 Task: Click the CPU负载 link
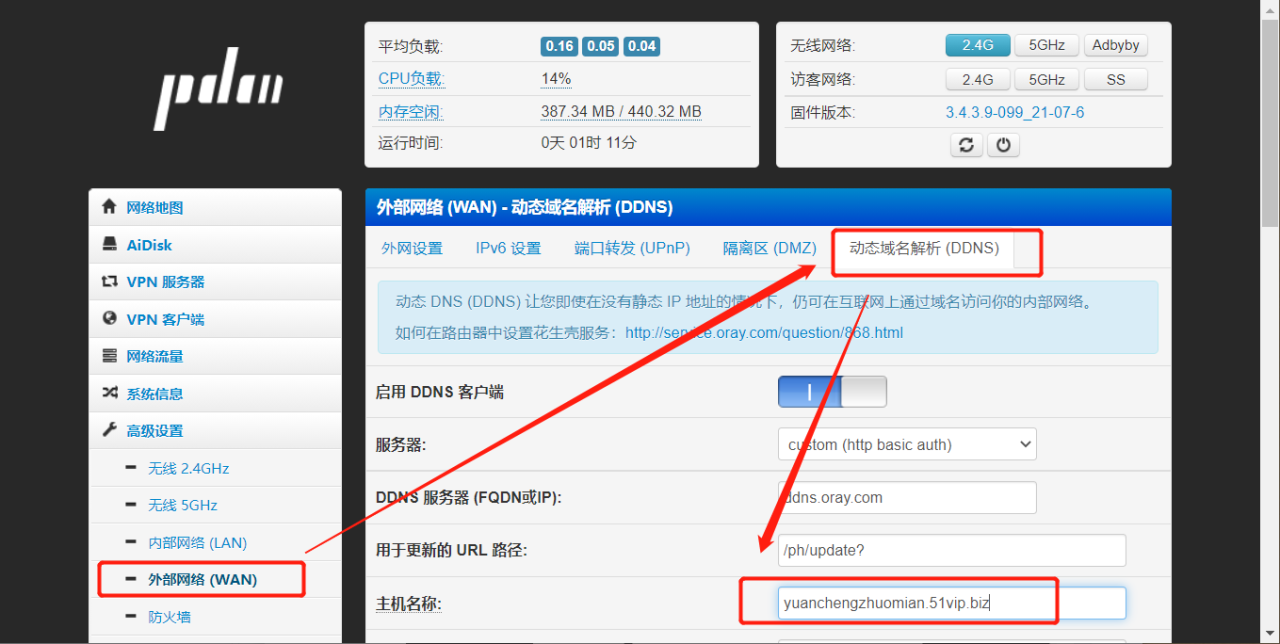410,79
